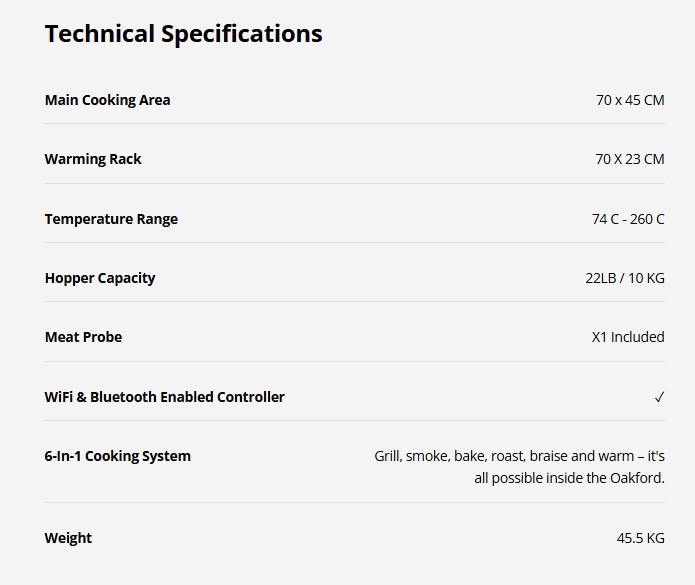Click the divider line below Meat Probe row
This screenshot has height=585, width=695.
tap(355, 361)
